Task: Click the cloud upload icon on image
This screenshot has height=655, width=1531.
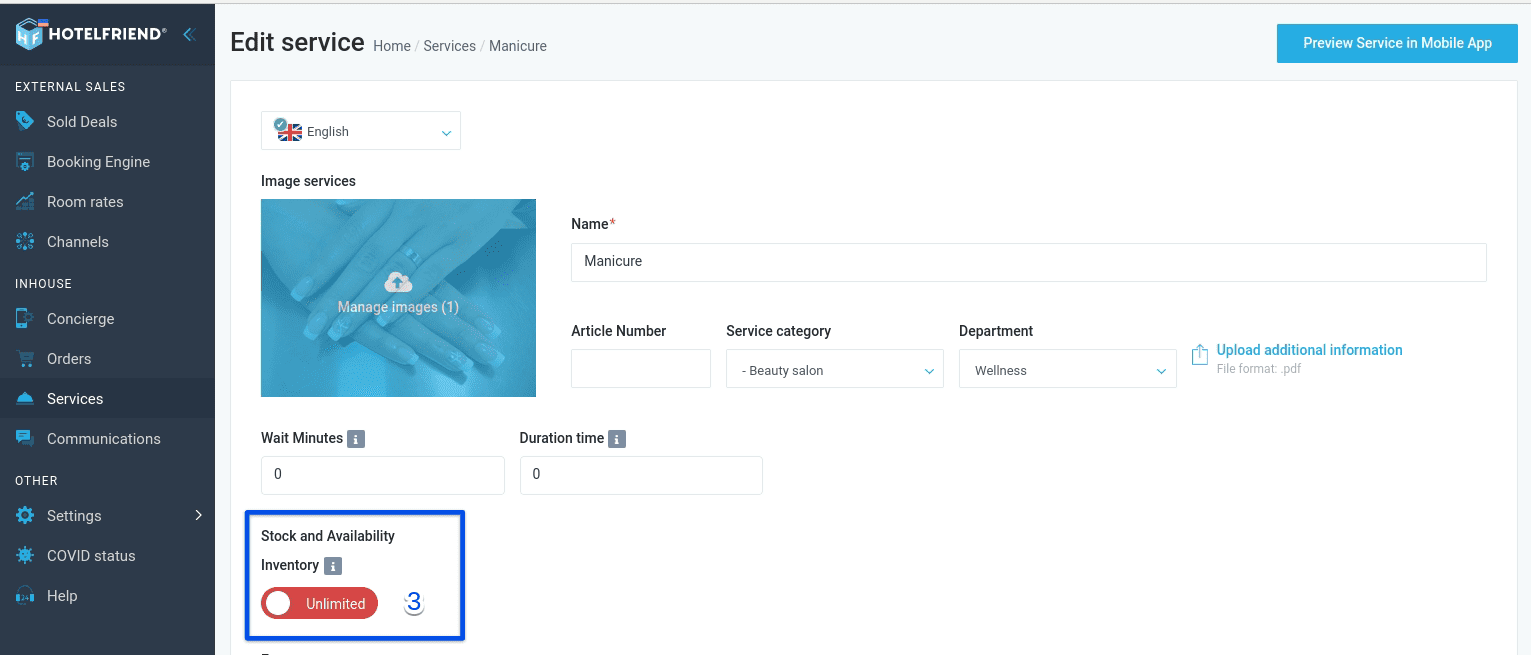Action: pos(398,282)
